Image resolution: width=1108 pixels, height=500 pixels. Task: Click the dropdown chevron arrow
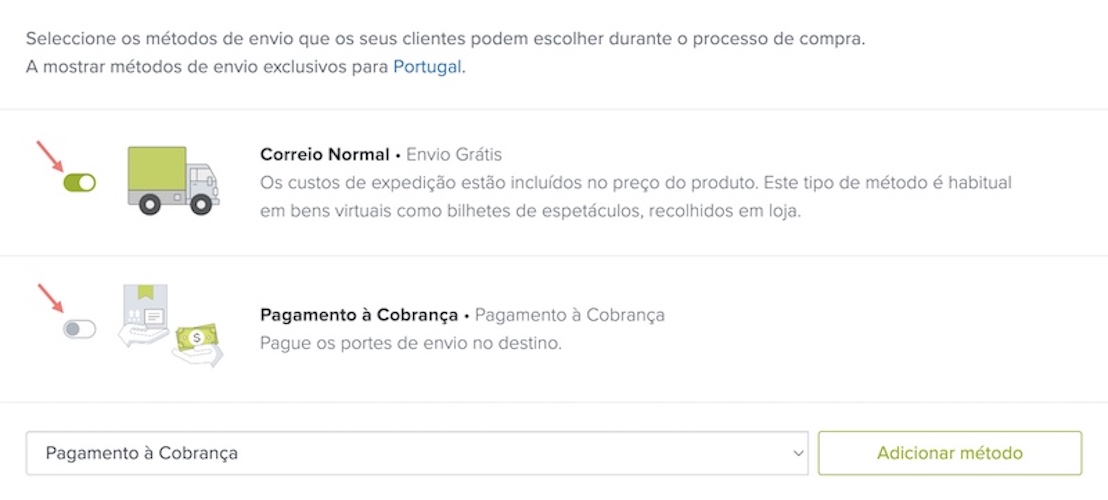798,453
